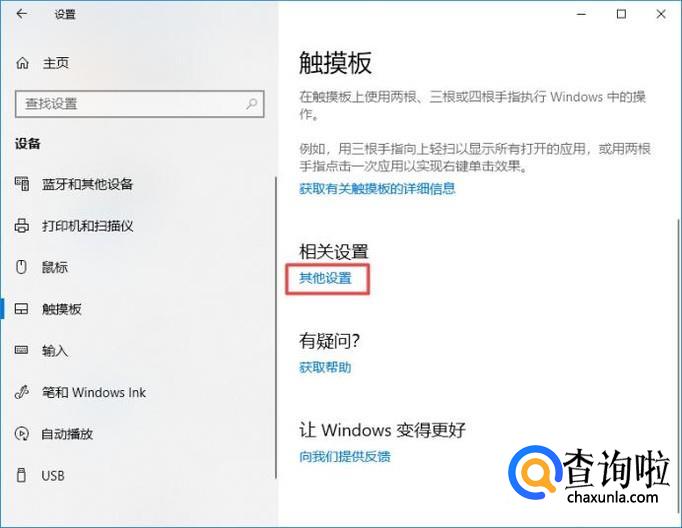Open the Home page via house icon
The width and height of the screenshot is (682, 528).
pos(23,63)
